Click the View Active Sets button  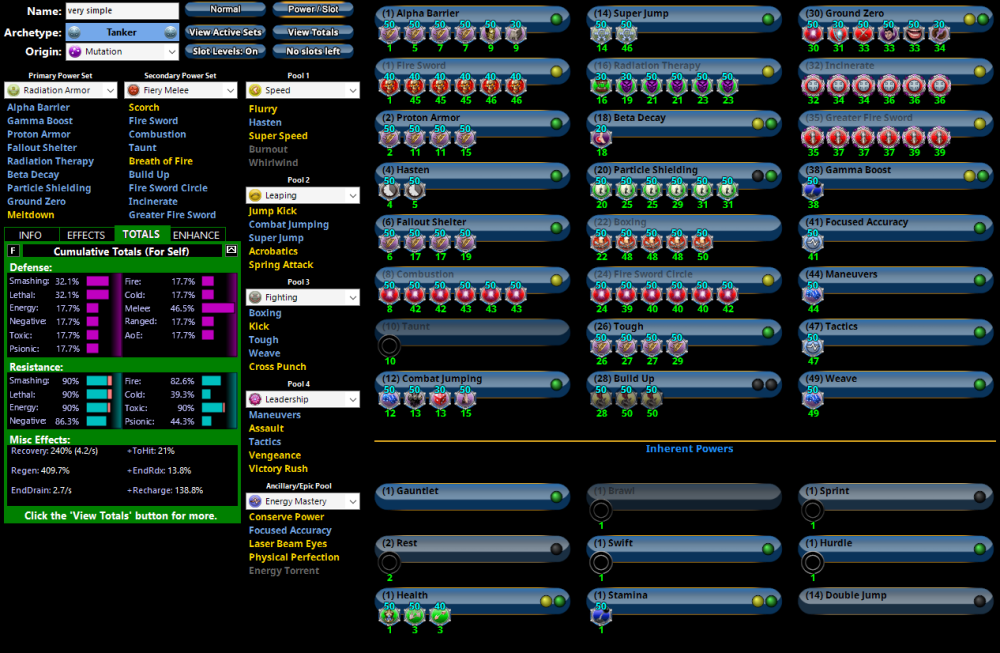pos(225,32)
